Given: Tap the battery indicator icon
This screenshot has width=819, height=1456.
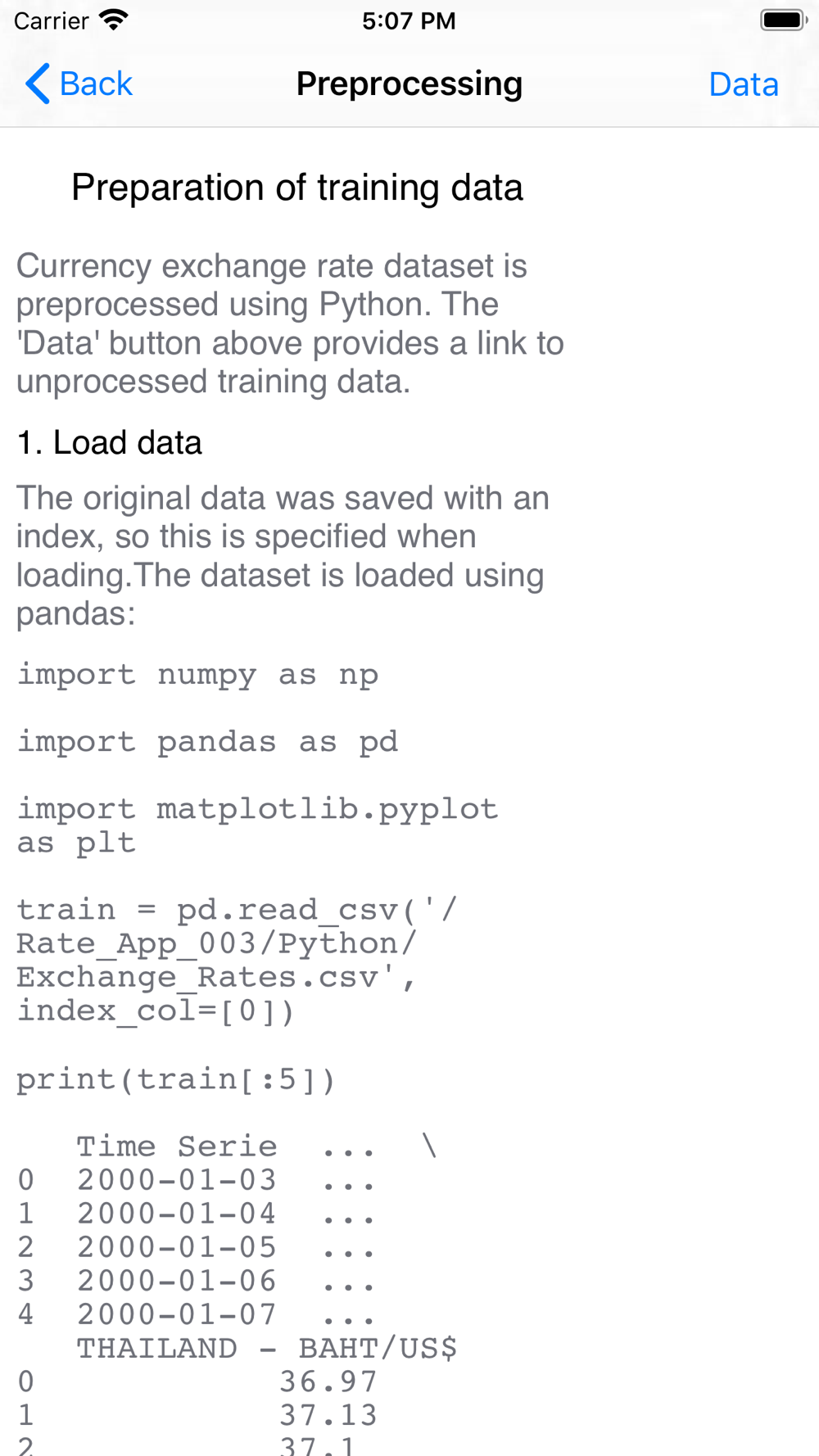Looking at the screenshot, I should (784, 20).
